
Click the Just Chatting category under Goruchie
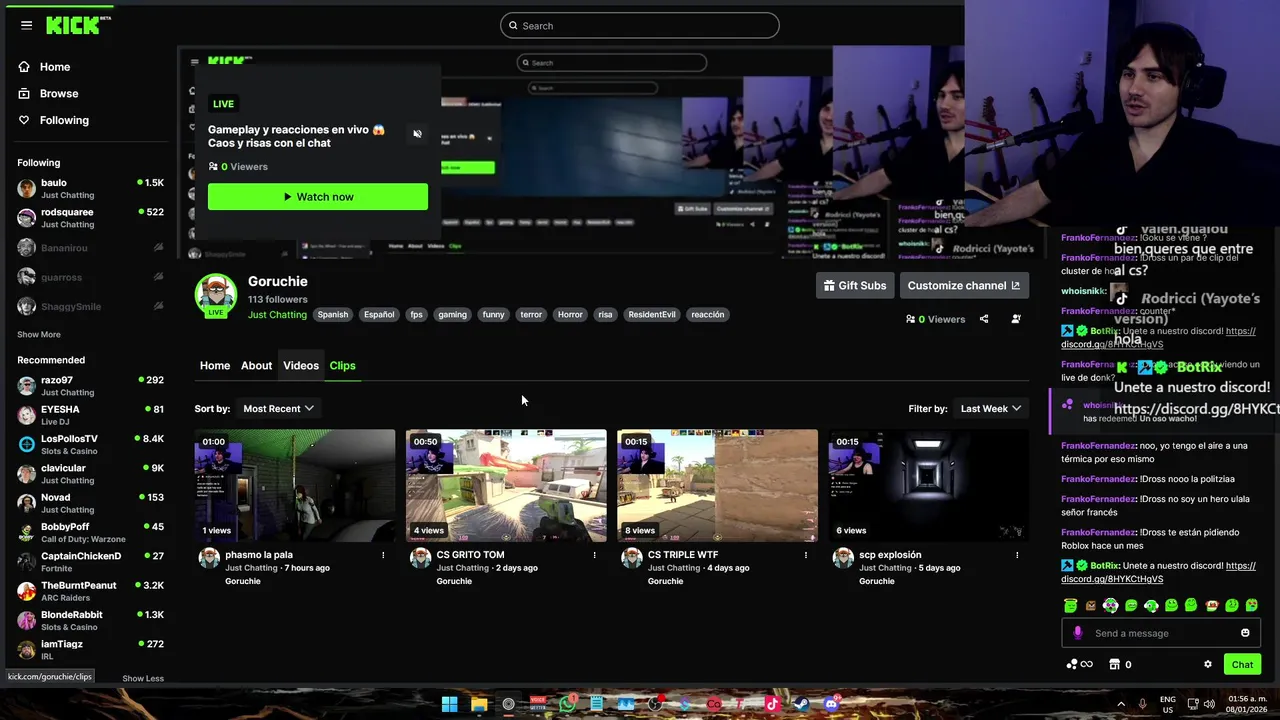(277, 315)
